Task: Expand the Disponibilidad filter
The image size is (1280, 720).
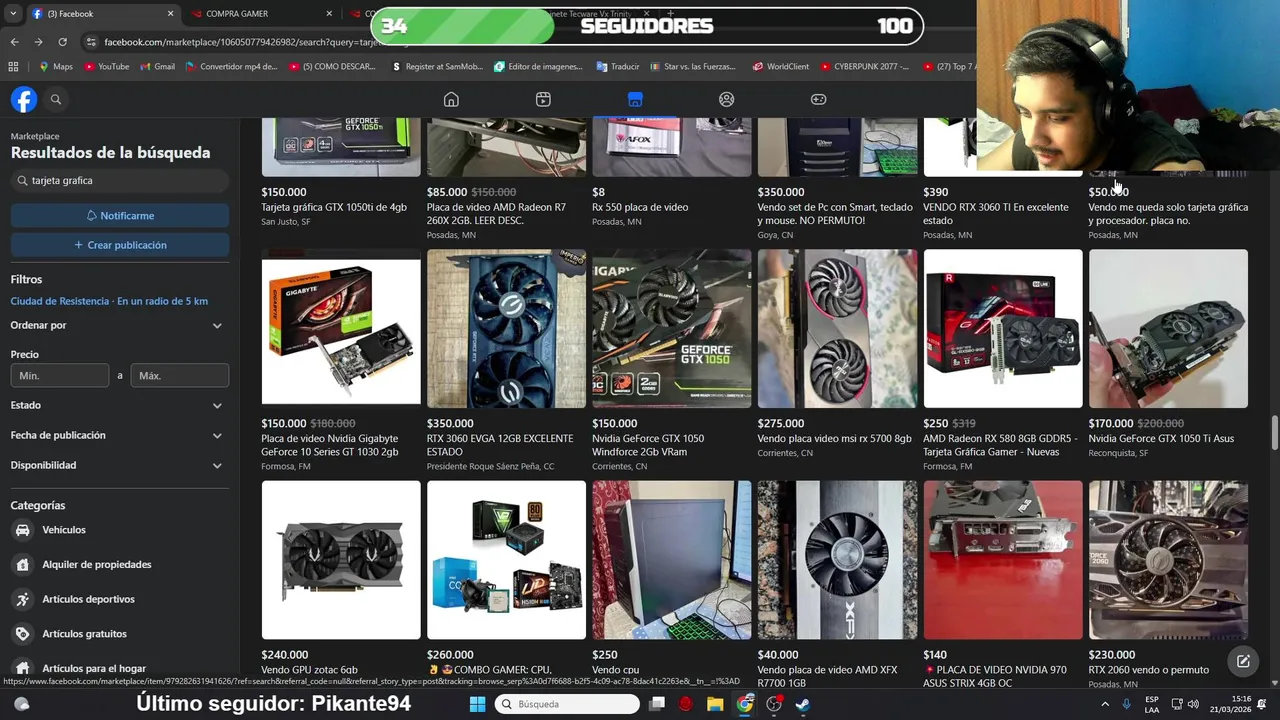Action: click(x=120, y=465)
